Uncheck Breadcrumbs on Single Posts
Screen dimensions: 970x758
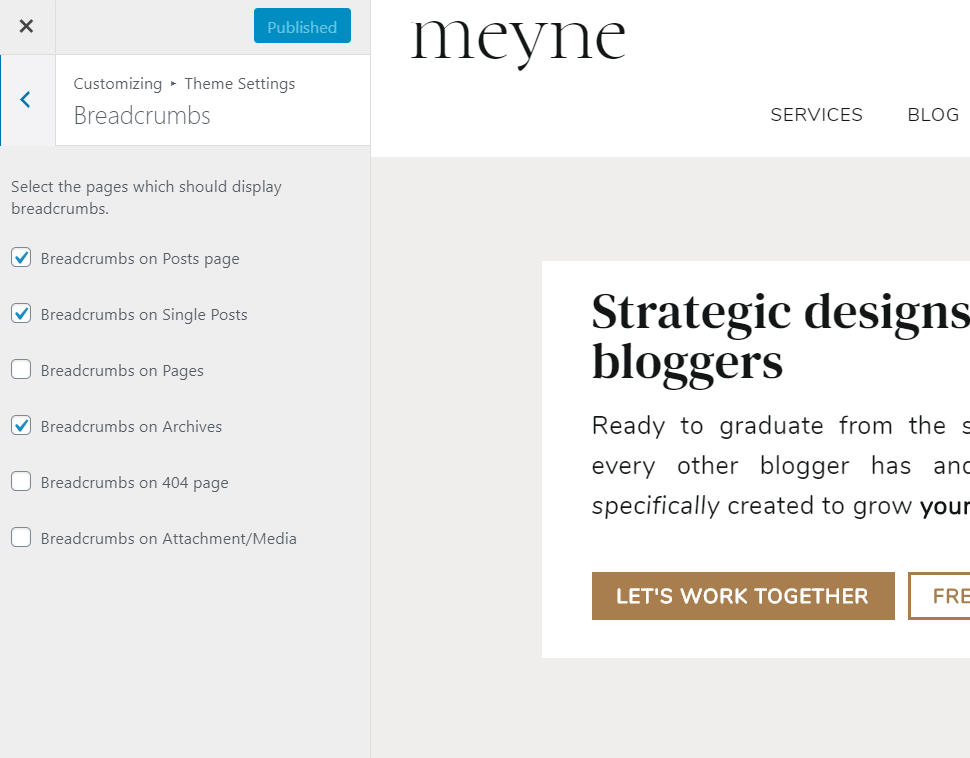pos(21,314)
